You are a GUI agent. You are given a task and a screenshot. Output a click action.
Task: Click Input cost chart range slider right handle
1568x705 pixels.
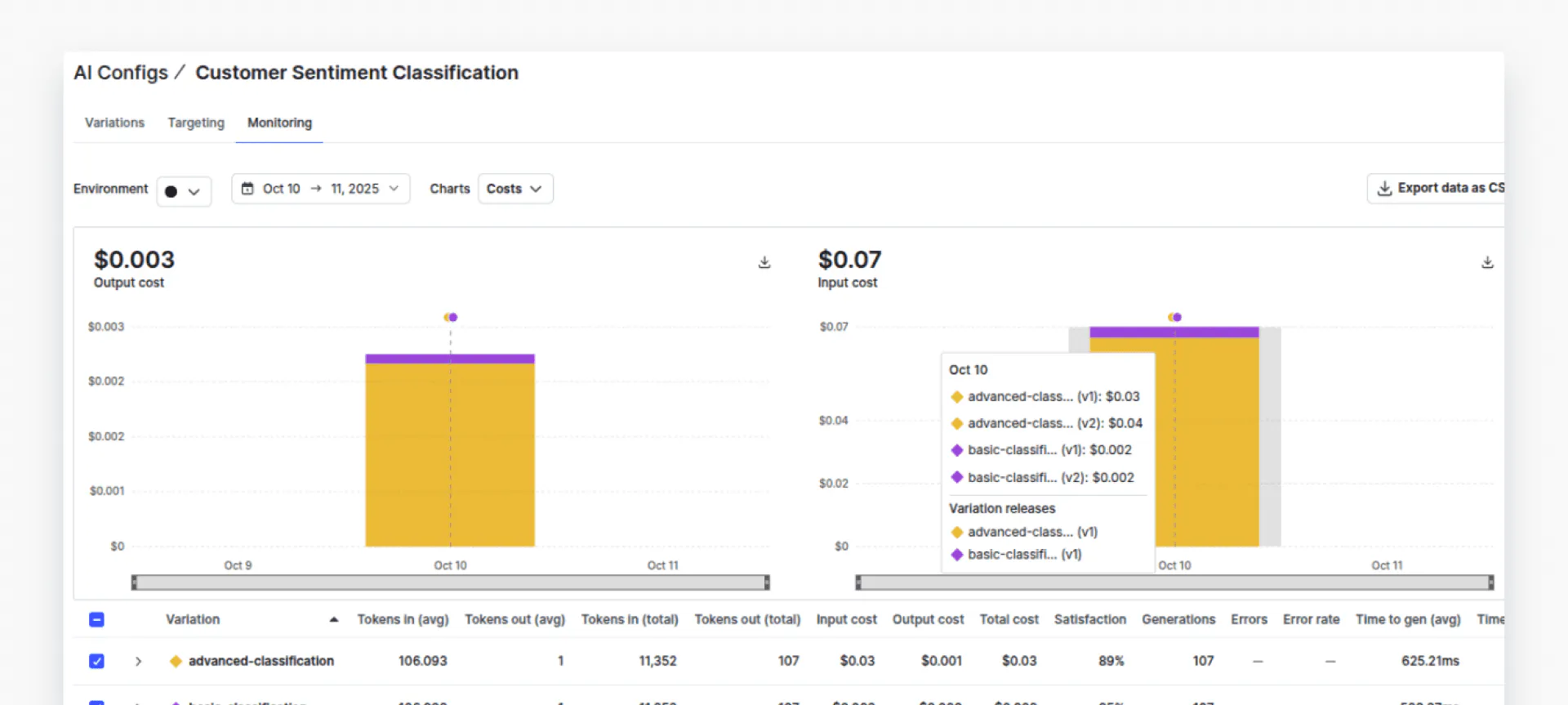(x=1490, y=582)
